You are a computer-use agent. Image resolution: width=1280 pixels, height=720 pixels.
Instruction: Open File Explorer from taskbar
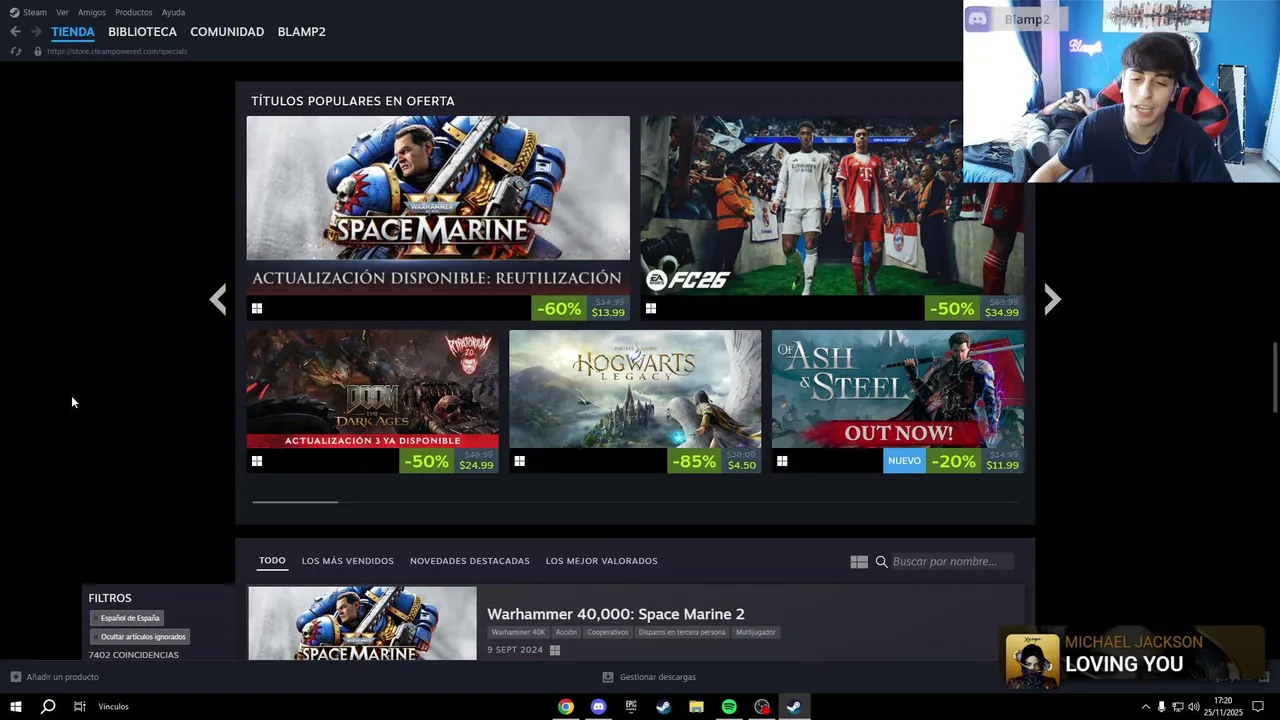tap(696, 707)
